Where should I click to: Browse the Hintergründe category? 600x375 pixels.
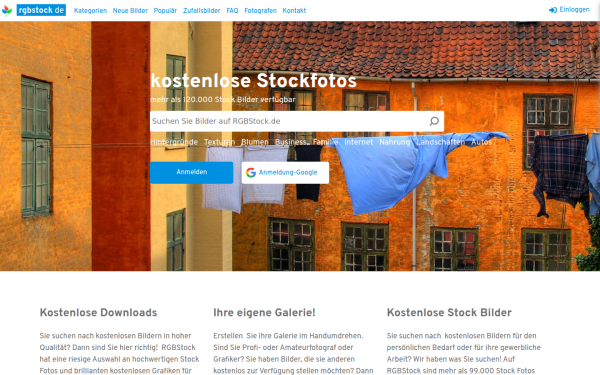(174, 142)
